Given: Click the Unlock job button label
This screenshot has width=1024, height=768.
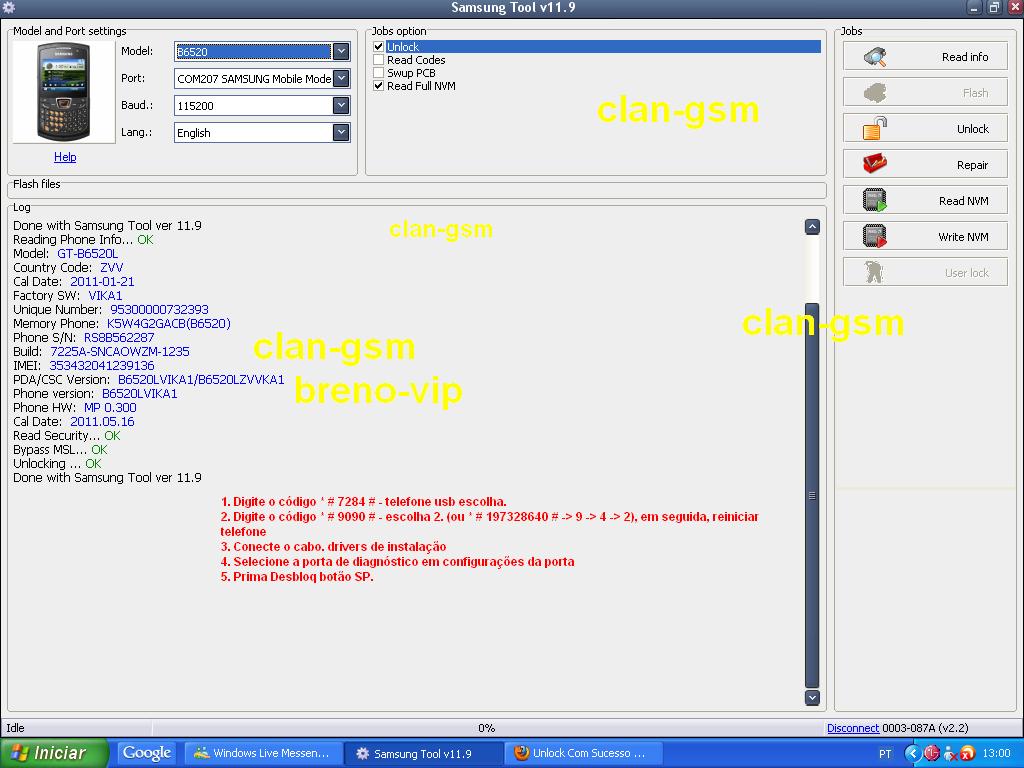Looking at the screenshot, I should (972, 129).
